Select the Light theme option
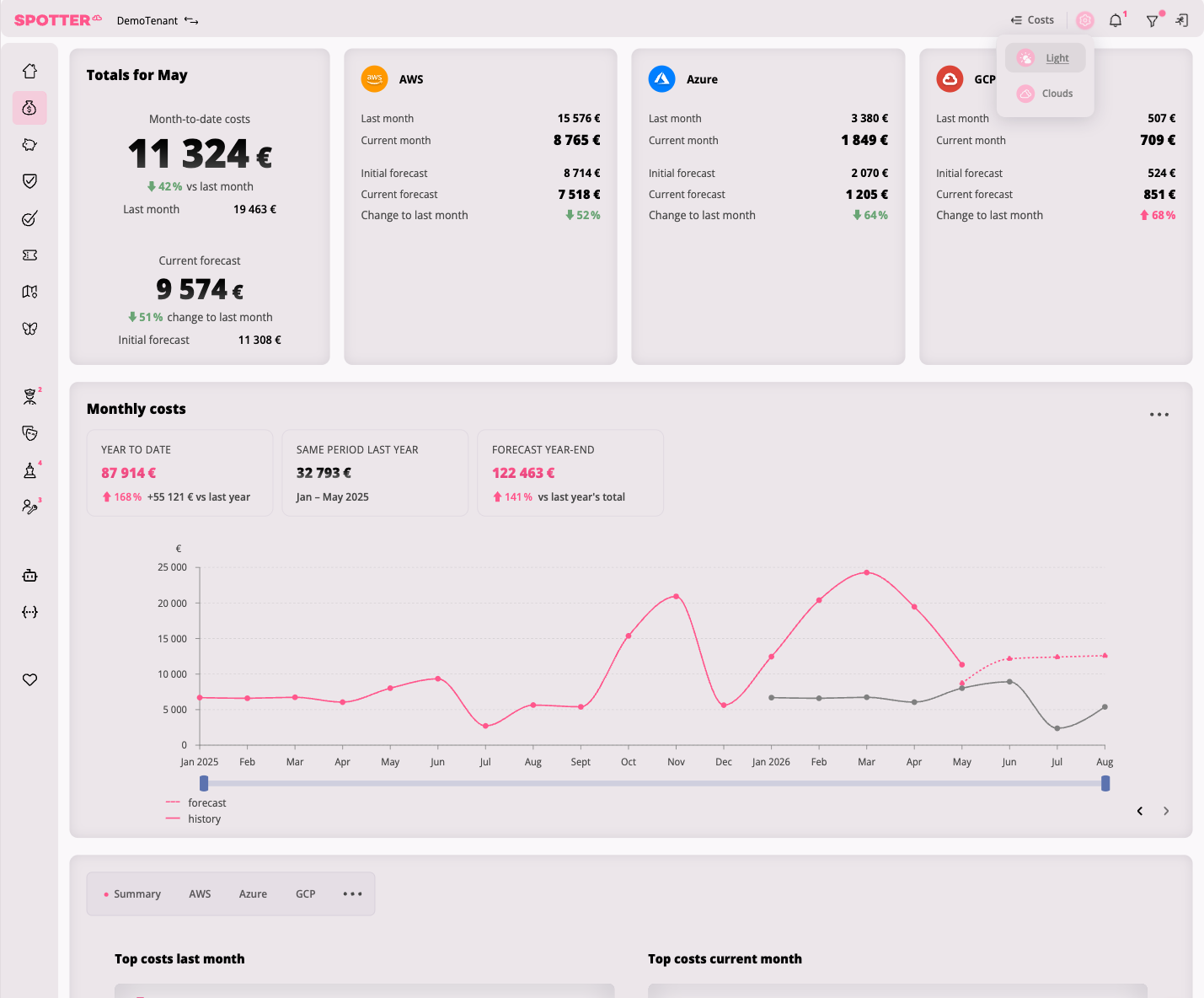Viewport: 1204px width, 998px height. 1045,58
